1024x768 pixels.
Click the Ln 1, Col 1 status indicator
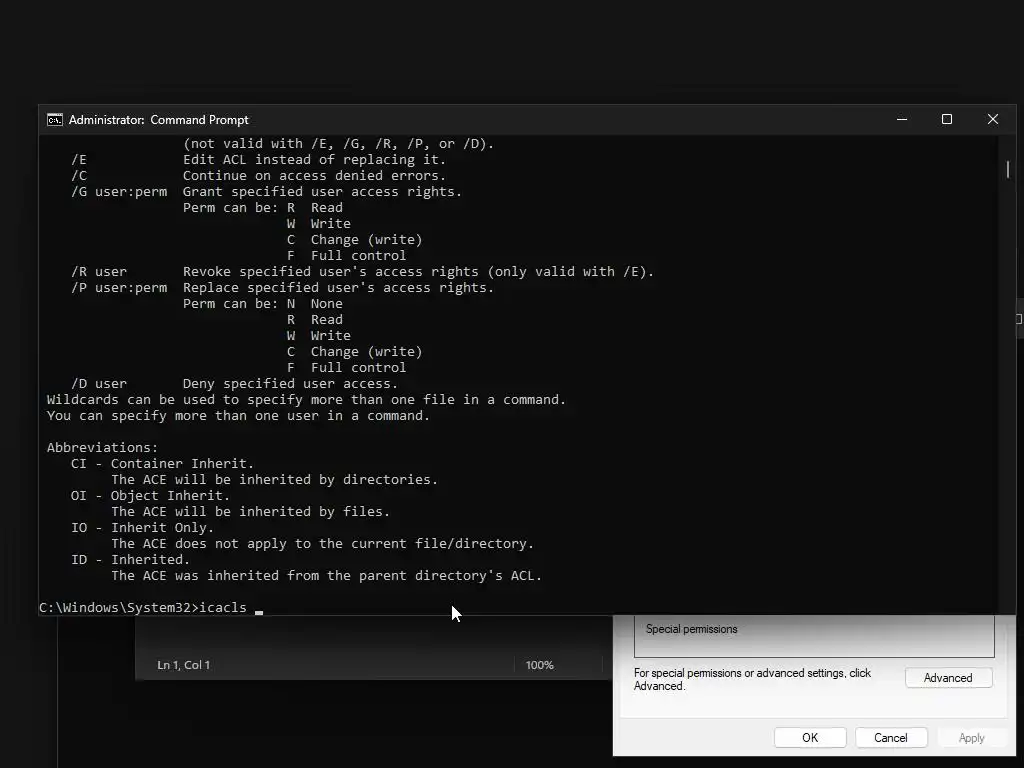pos(184,665)
